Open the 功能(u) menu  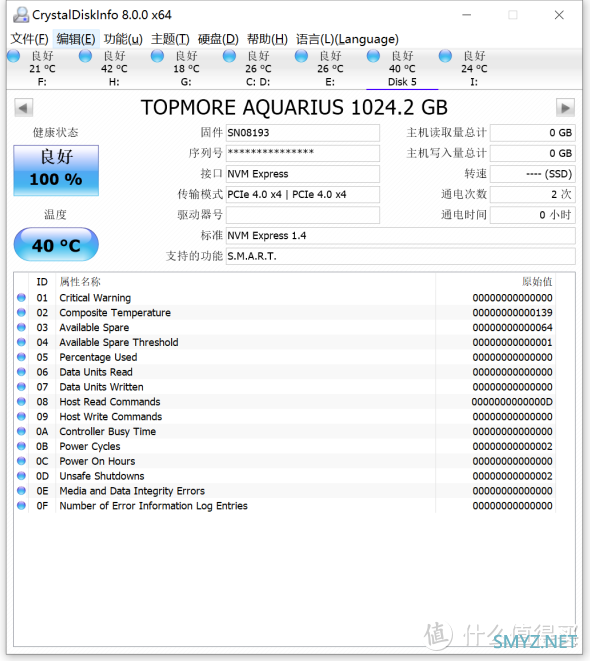point(123,39)
